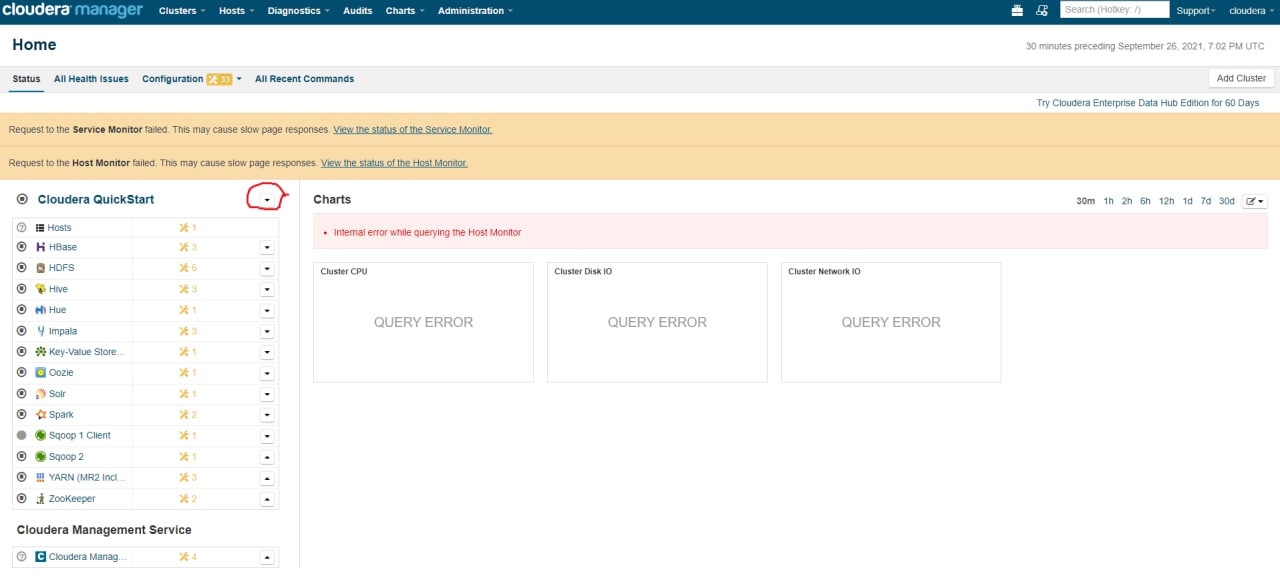Click the stopped status icon beside HBase
1280x578 pixels.
click(22, 247)
